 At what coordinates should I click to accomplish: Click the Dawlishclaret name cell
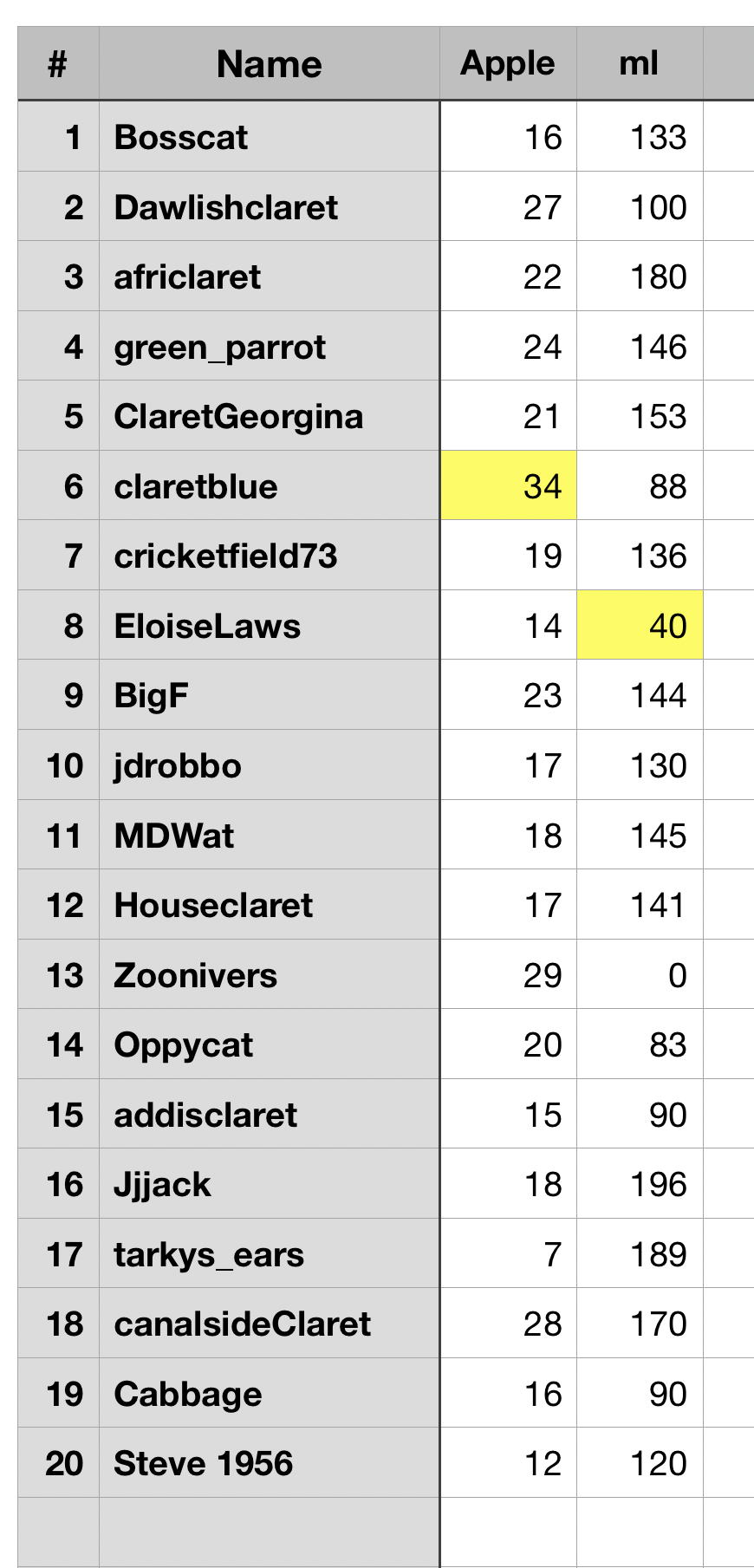point(269,207)
